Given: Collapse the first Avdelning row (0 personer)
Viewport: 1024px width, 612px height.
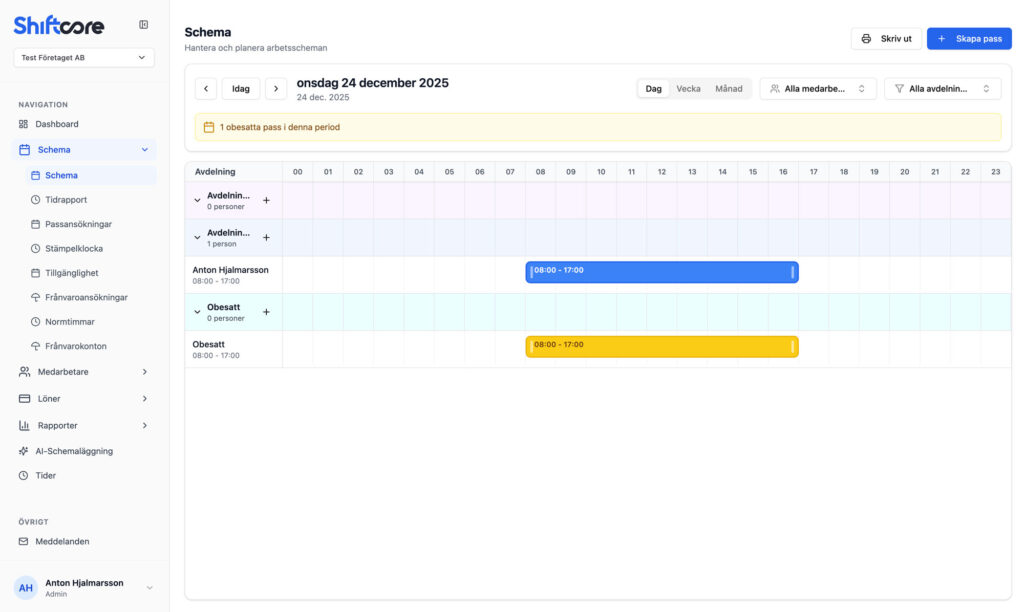Looking at the screenshot, I should click(x=197, y=201).
